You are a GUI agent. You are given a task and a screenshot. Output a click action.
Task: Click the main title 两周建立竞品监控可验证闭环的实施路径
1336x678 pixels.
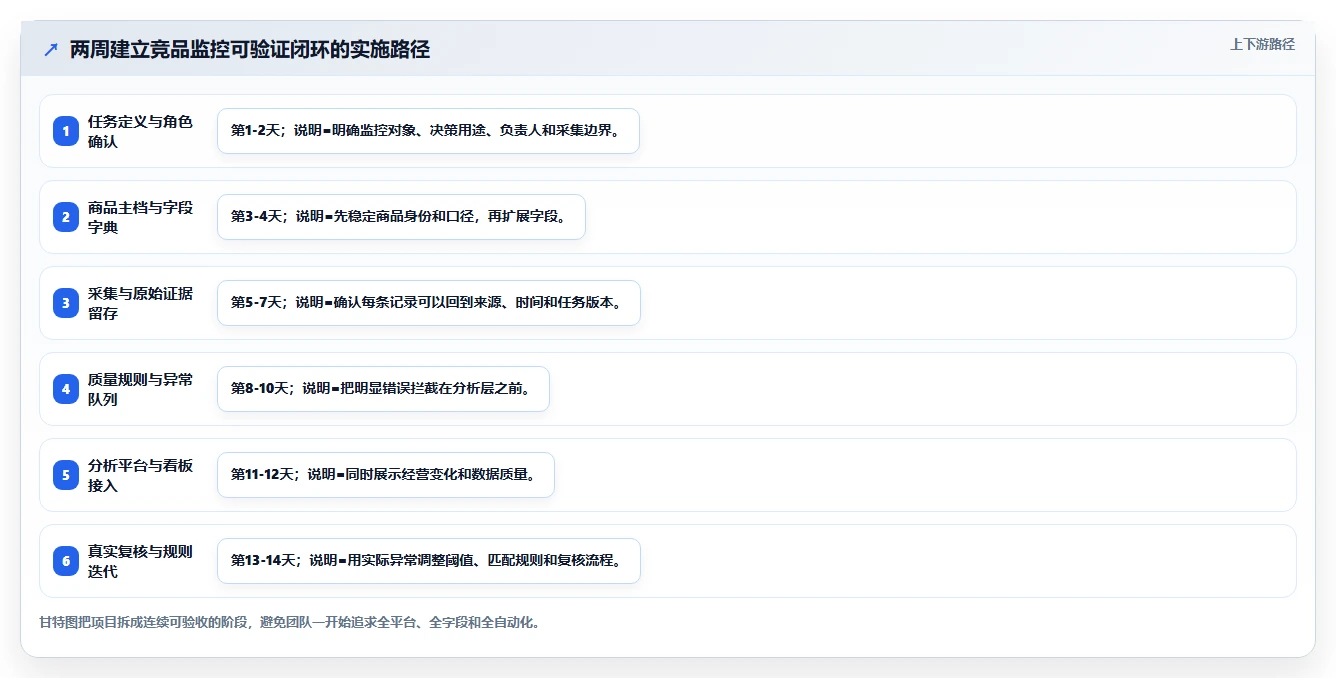click(250, 50)
